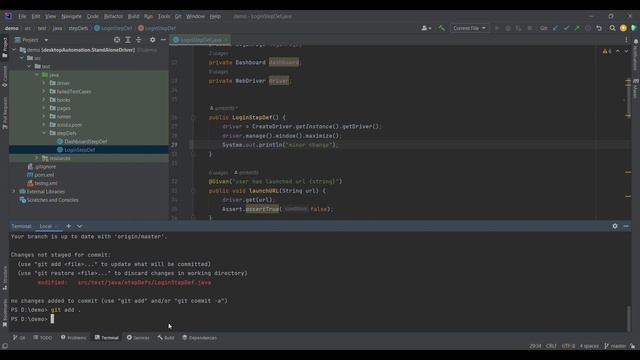The width and height of the screenshot is (640, 360).
Task: Hide the Project tool window
Action: click(163, 40)
